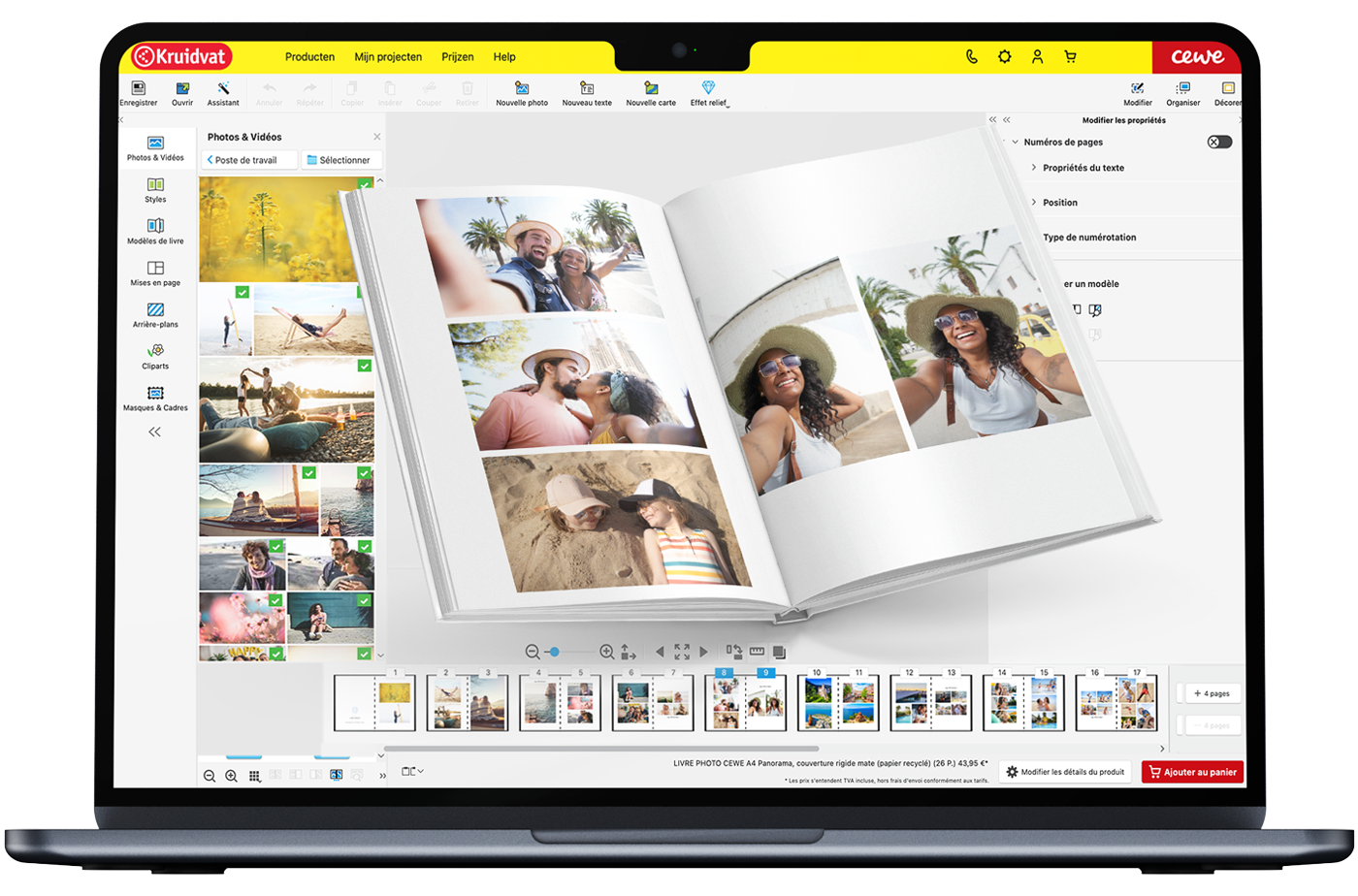Open the Cliparts sidebar panel

[x=155, y=357]
